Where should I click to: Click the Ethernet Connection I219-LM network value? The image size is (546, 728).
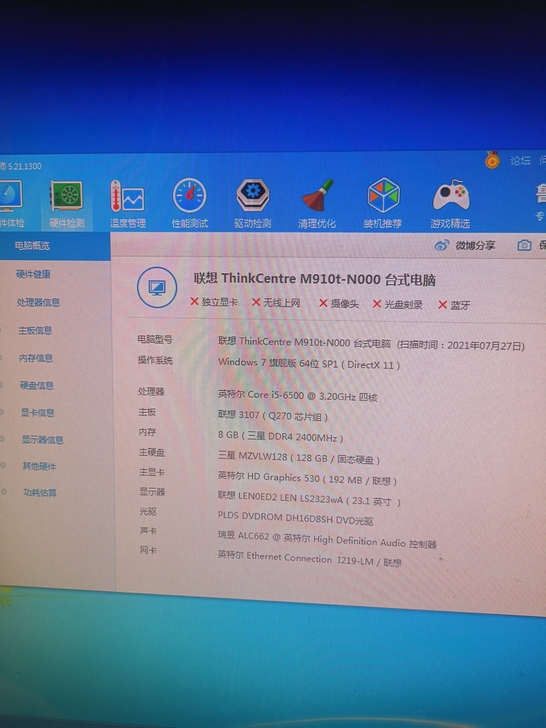310,558
